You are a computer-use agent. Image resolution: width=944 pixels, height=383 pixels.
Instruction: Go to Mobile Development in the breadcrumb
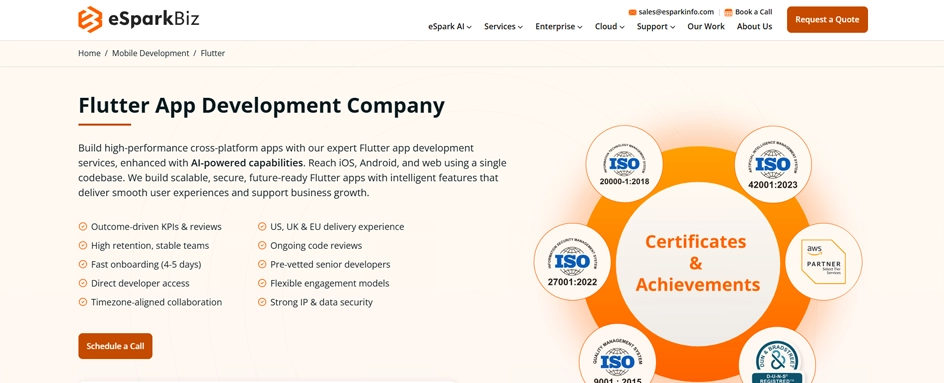[x=151, y=53]
